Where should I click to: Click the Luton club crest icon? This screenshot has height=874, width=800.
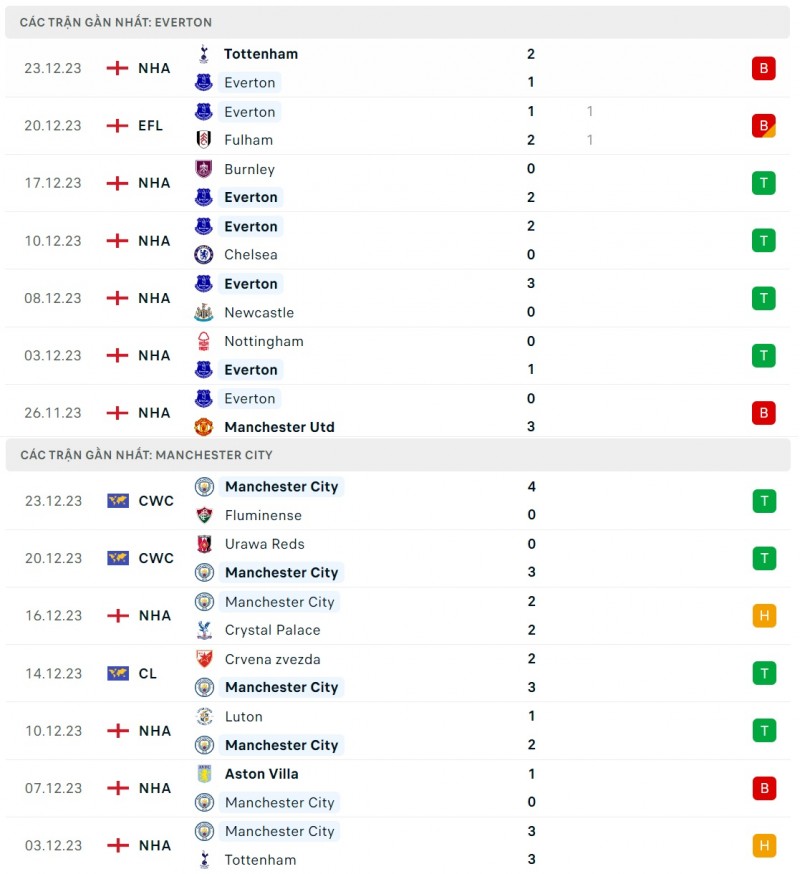tap(204, 717)
